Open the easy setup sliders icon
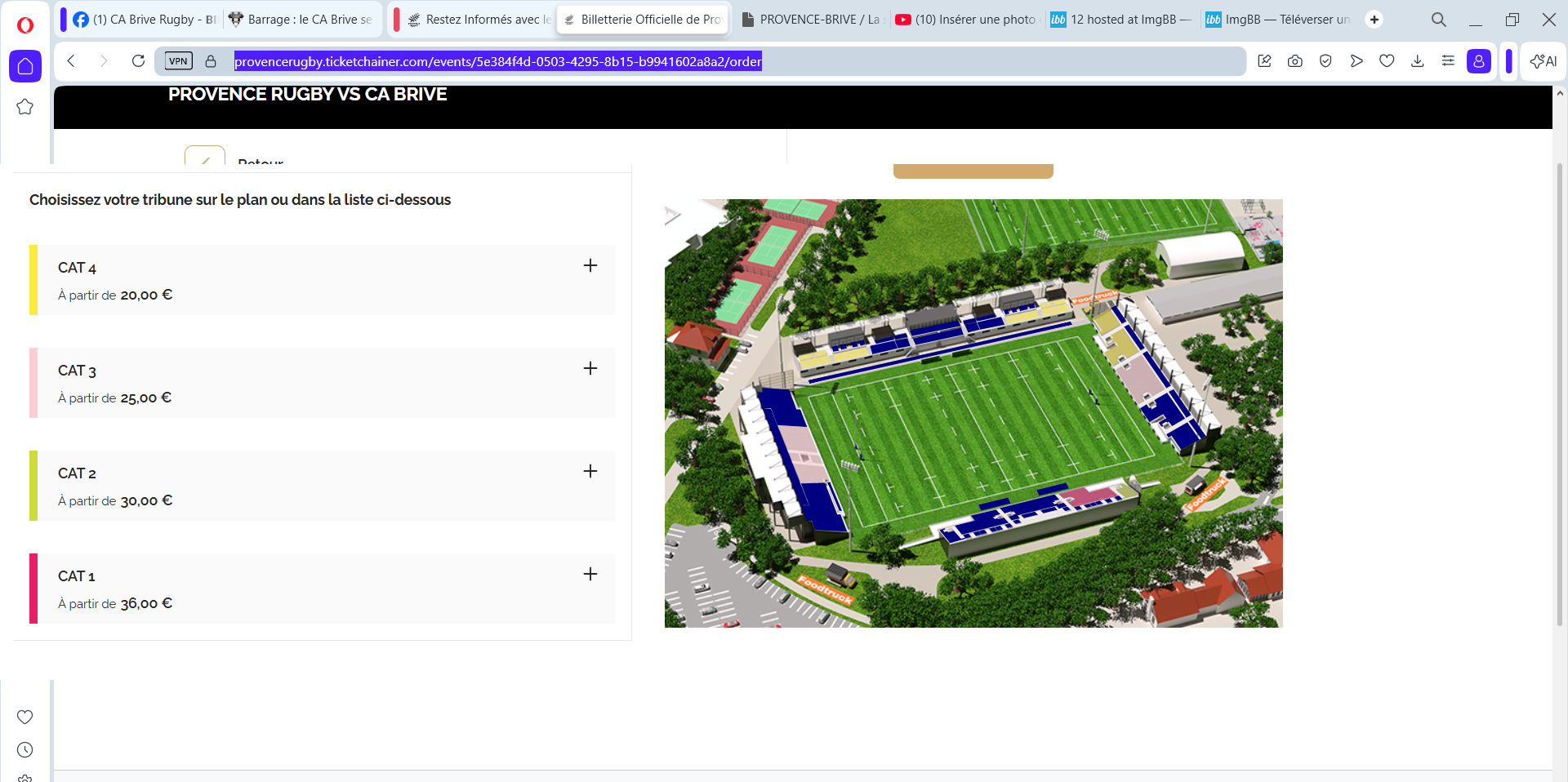The height and width of the screenshot is (782, 1568). (1448, 61)
